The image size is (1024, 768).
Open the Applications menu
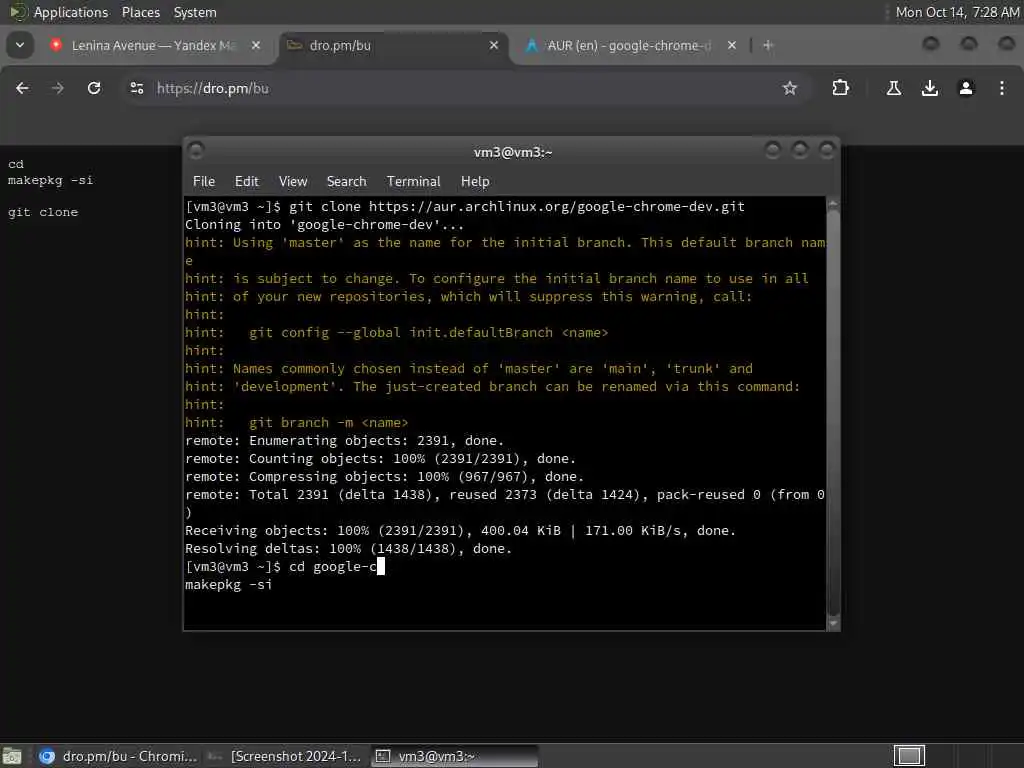[x=71, y=12]
